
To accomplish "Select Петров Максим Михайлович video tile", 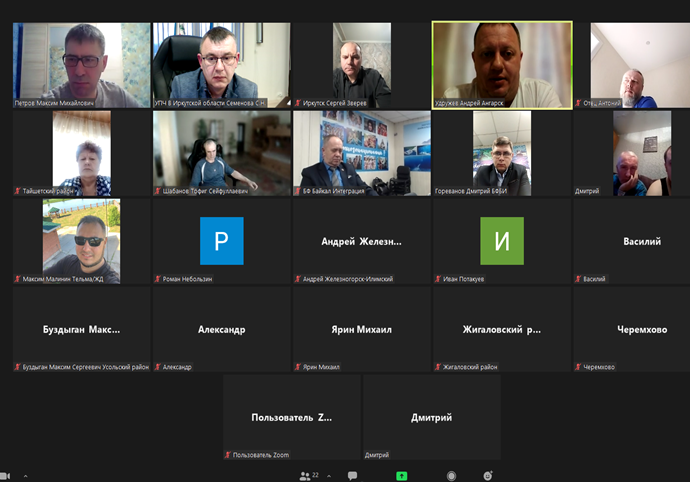I will pos(81,65).
